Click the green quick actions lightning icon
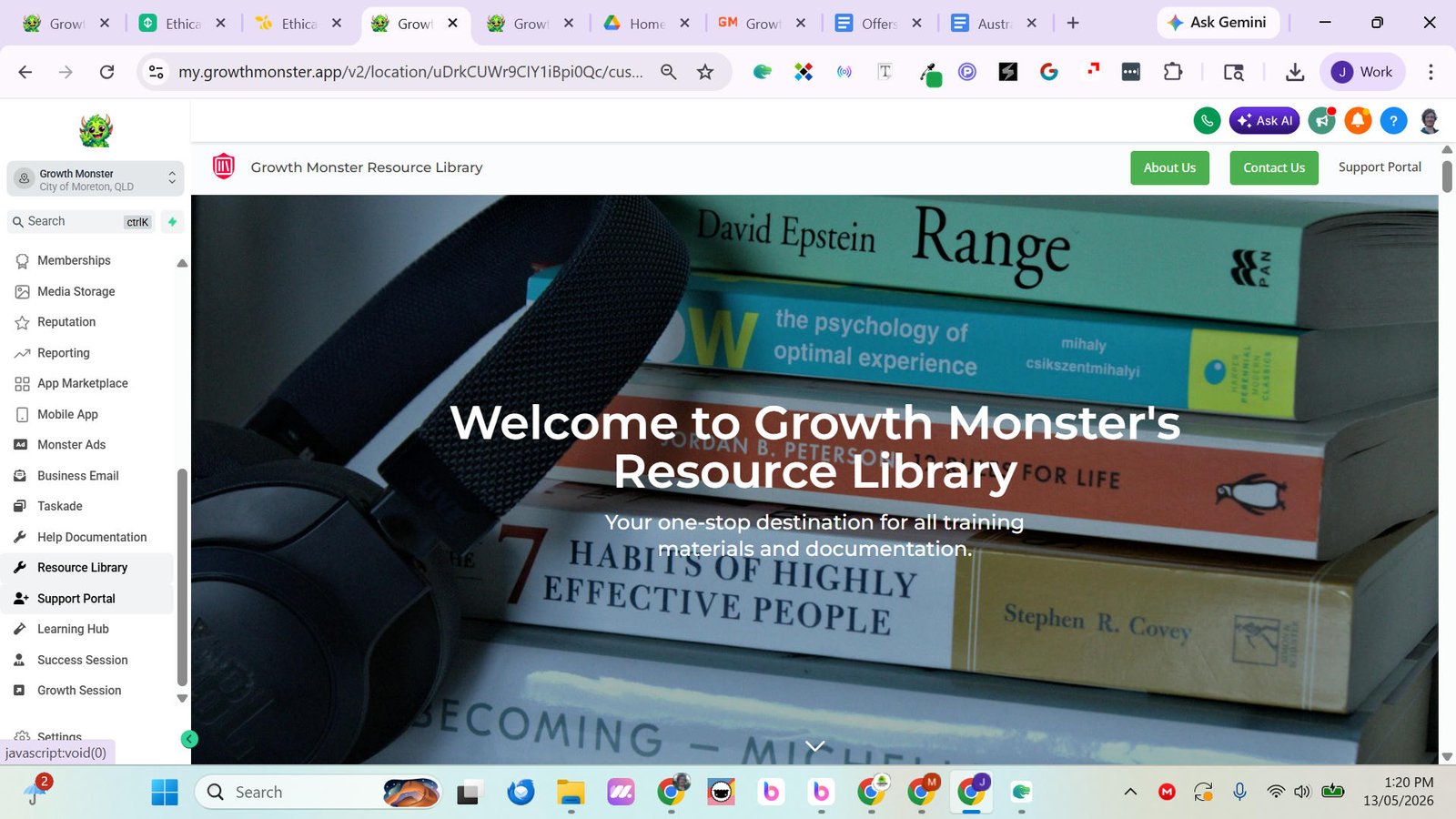The height and width of the screenshot is (819, 1456). pos(172,221)
